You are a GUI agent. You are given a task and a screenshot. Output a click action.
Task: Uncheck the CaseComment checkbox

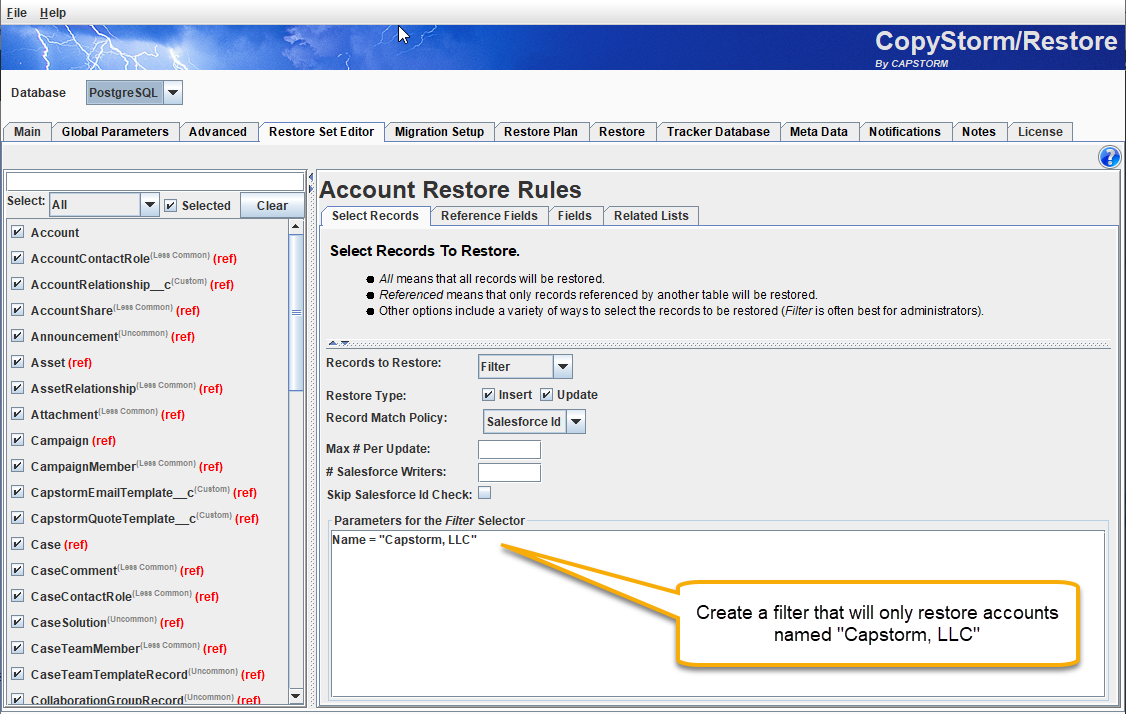(18, 570)
